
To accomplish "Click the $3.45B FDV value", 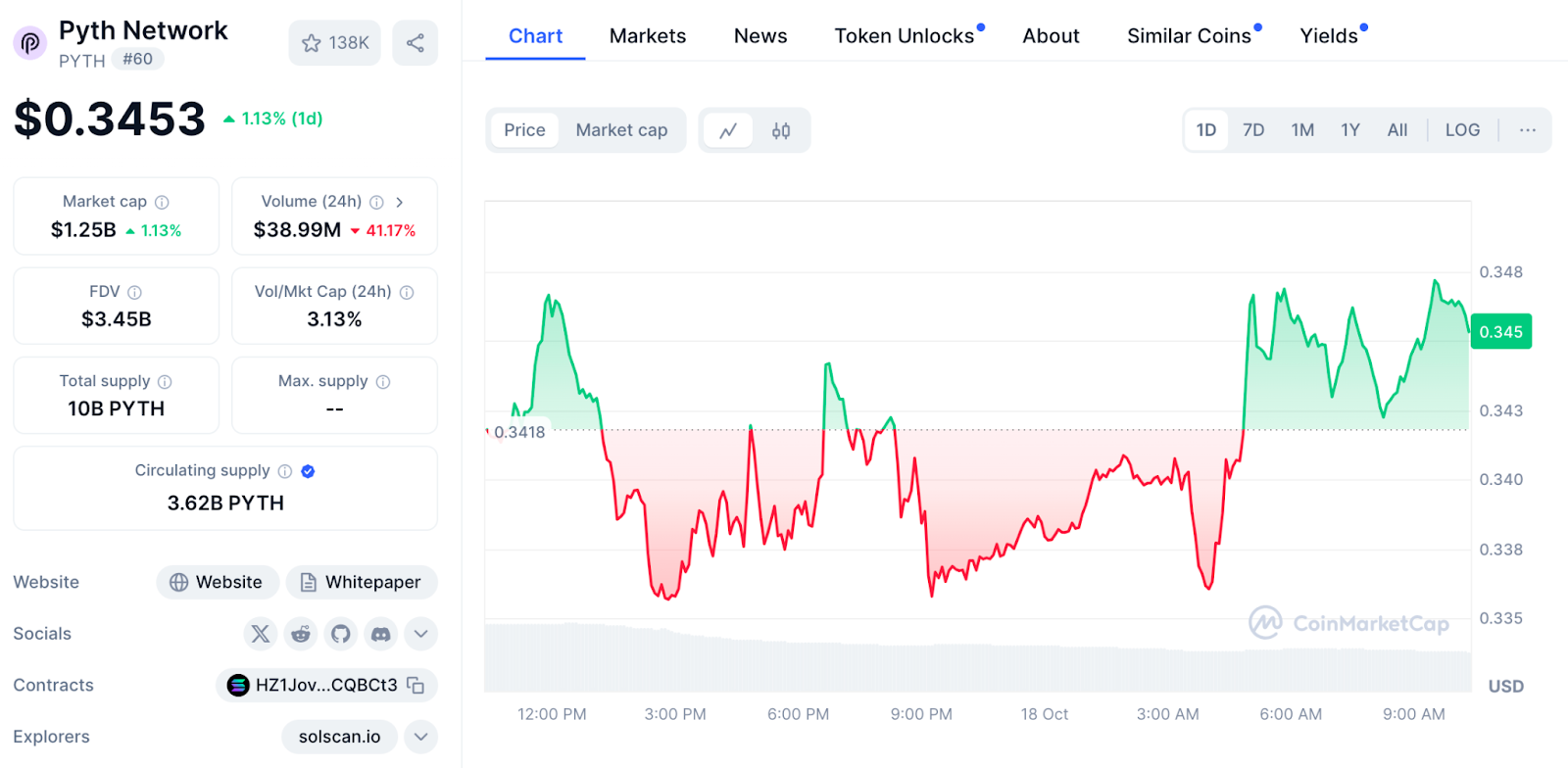I will pos(117,319).
